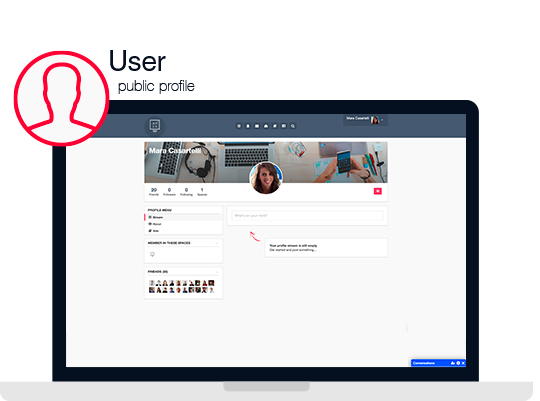Image resolution: width=540 pixels, height=401 pixels.
Task: Open Mara Casartelli account dropdown menu
Action: (x=365, y=120)
